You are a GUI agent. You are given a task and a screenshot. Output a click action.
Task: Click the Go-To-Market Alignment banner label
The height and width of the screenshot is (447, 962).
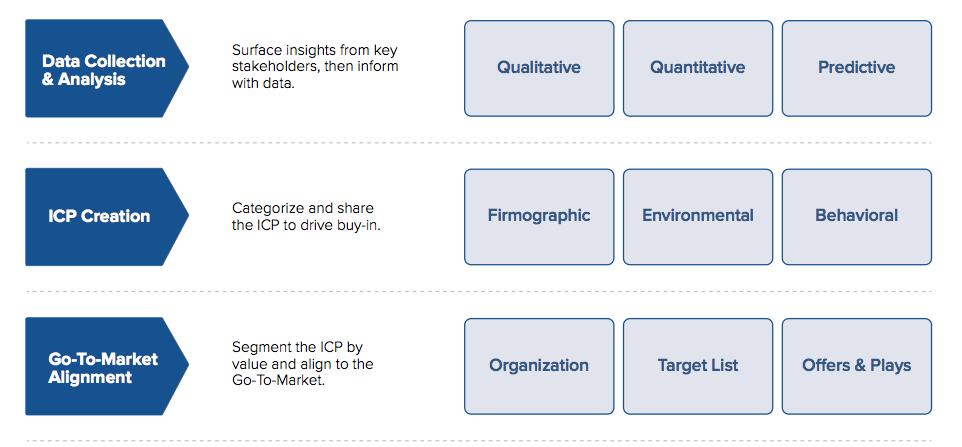tap(103, 367)
